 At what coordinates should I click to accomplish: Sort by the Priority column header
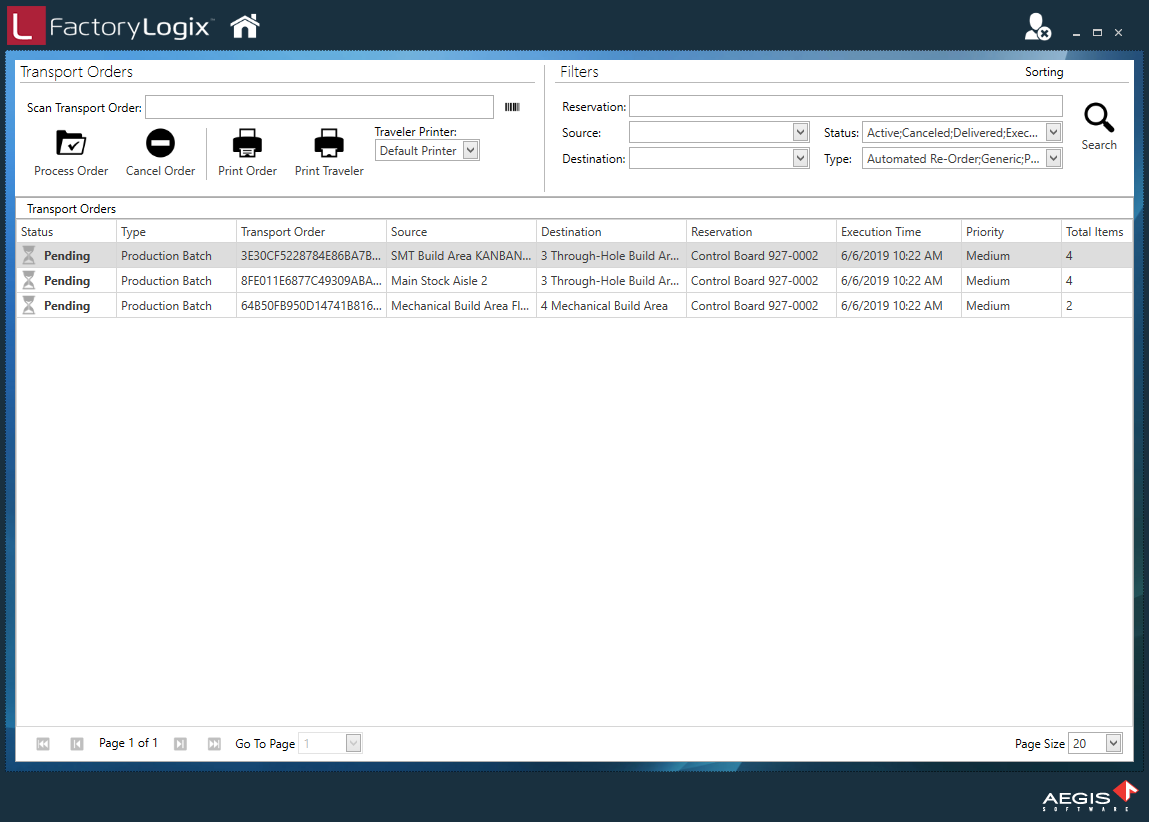[x=985, y=231]
